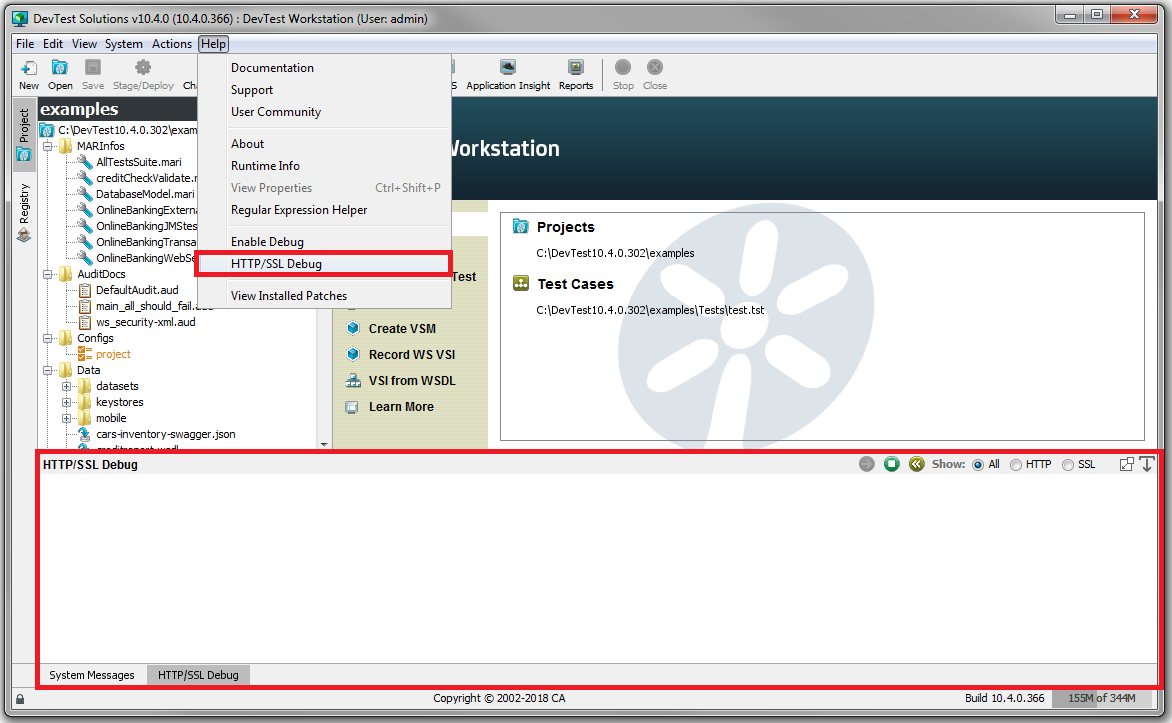The height and width of the screenshot is (723, 1172).
Task: Choose Enable Debug in the Help menu
Action: [324, 241]
